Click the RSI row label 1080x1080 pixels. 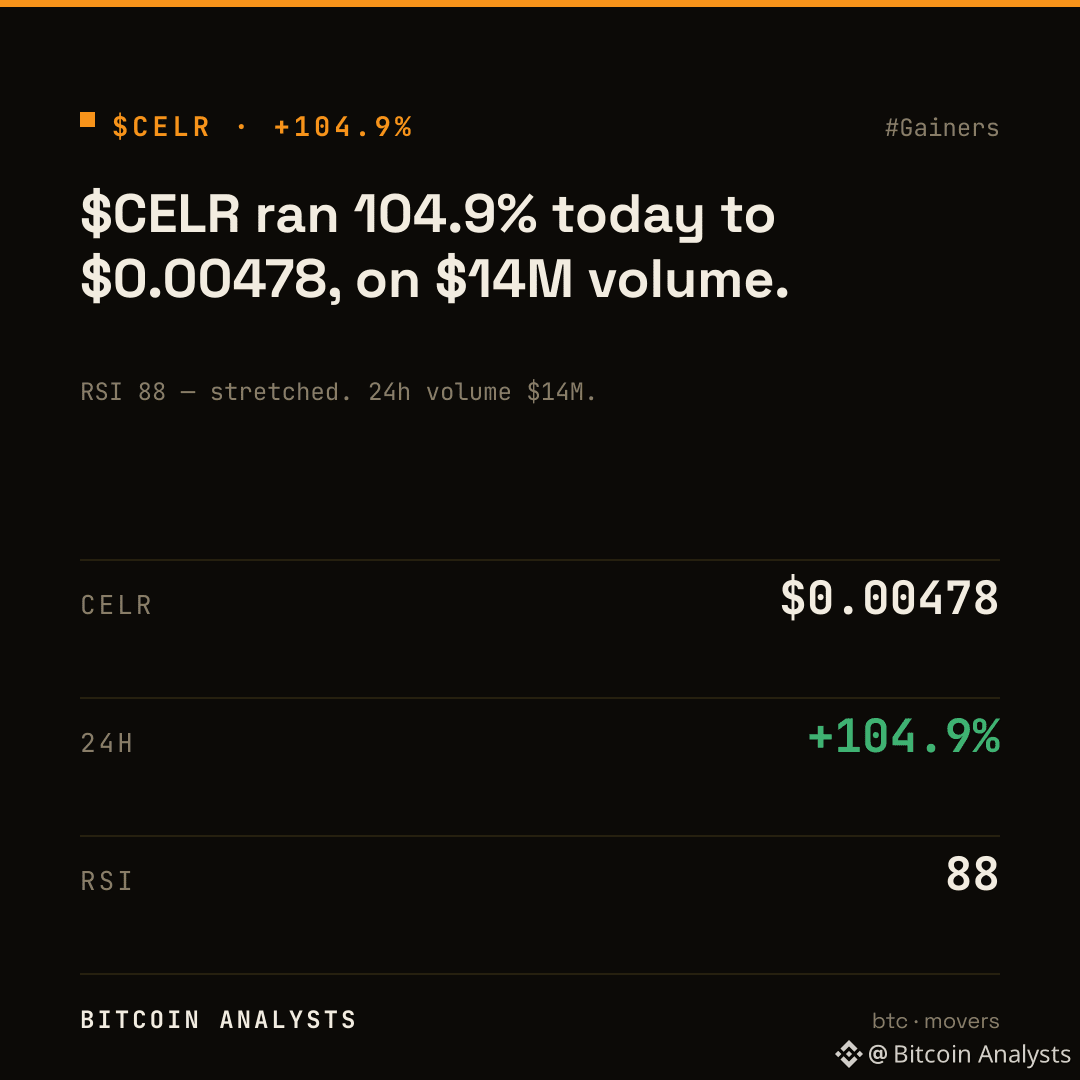click(106, 881)
